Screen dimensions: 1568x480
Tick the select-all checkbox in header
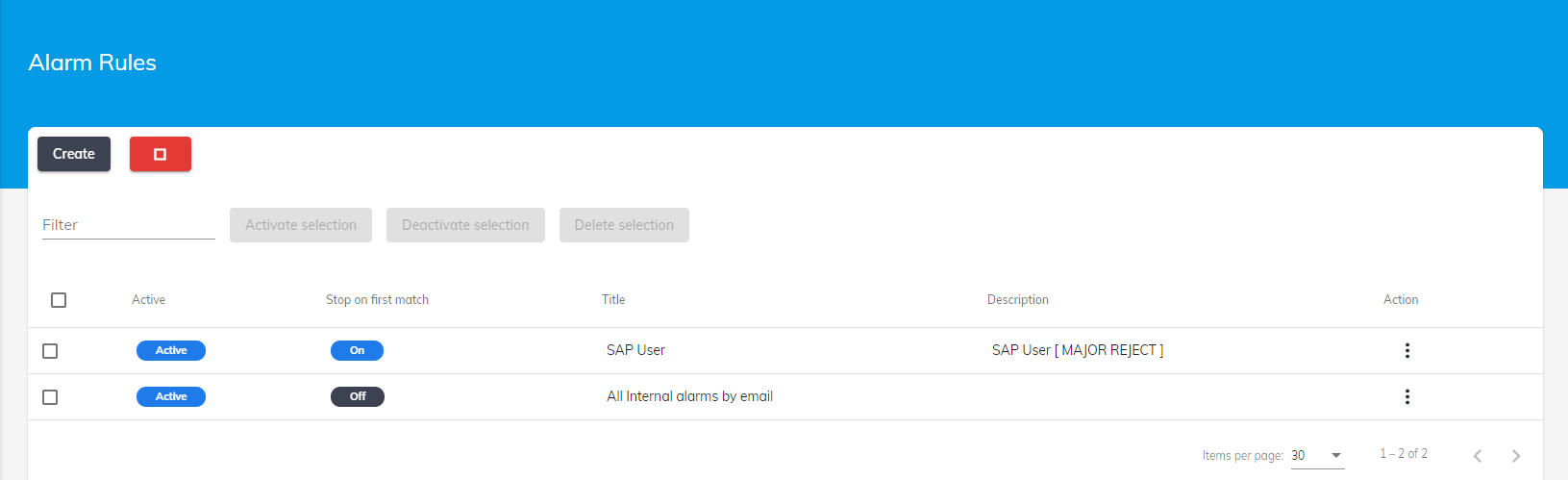59,300
